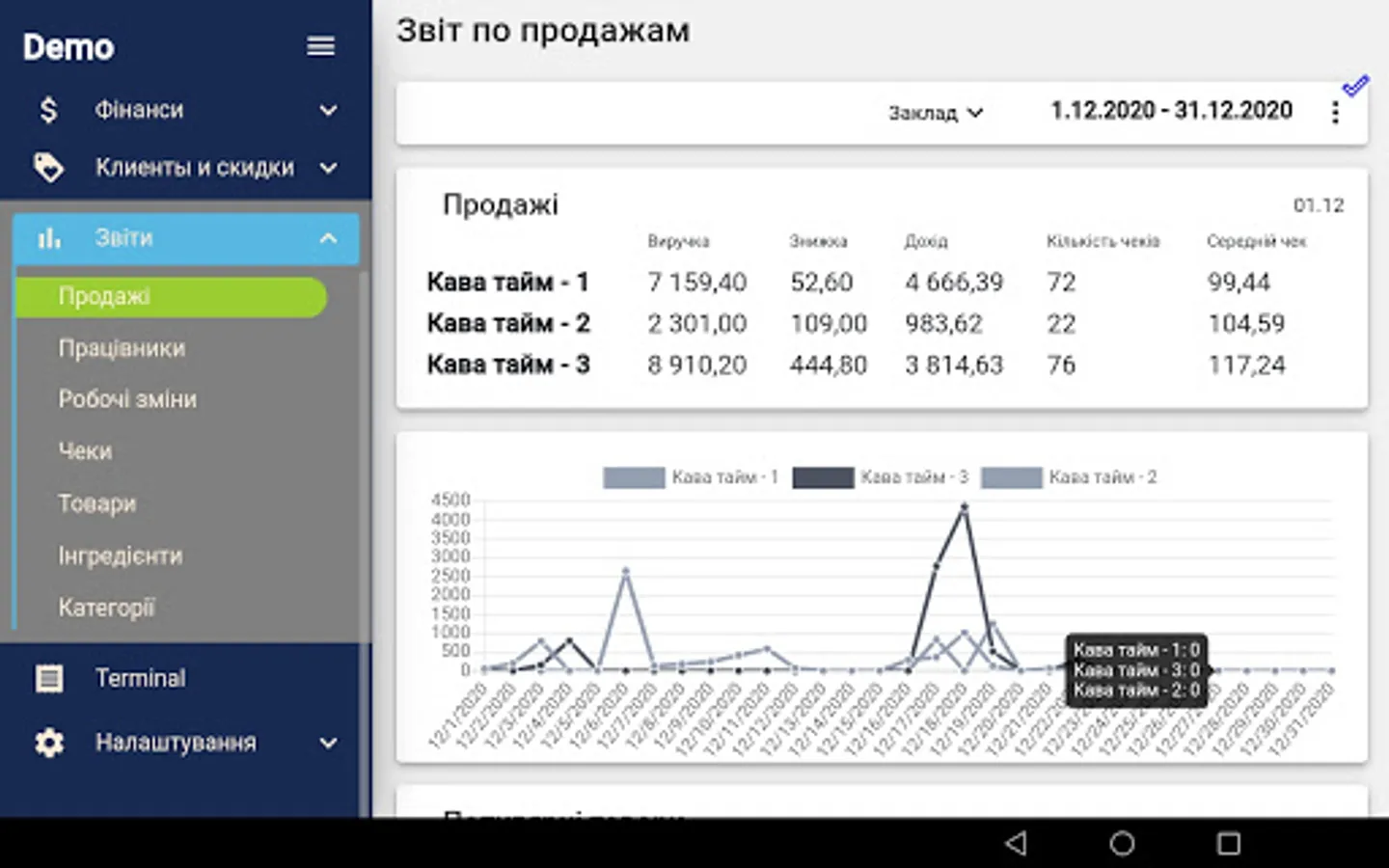Click the Кава тайм - 1 row label

click(x=507, y=282)
